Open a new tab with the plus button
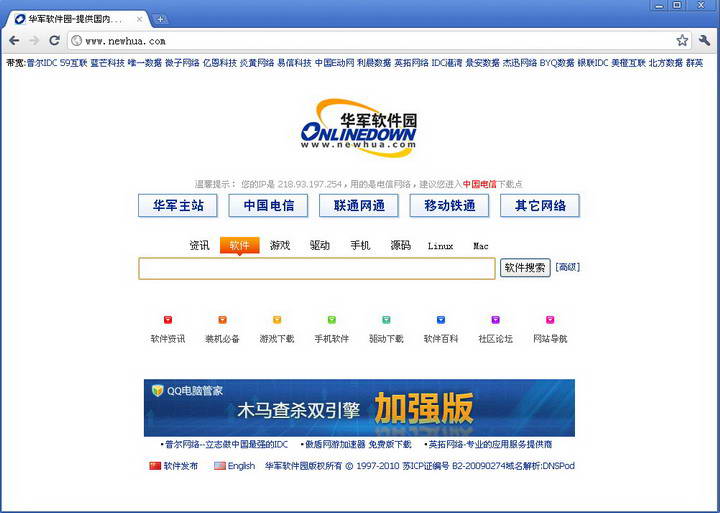Image resolution: width=720 pixels, height=513 pixels. point(160,19)
